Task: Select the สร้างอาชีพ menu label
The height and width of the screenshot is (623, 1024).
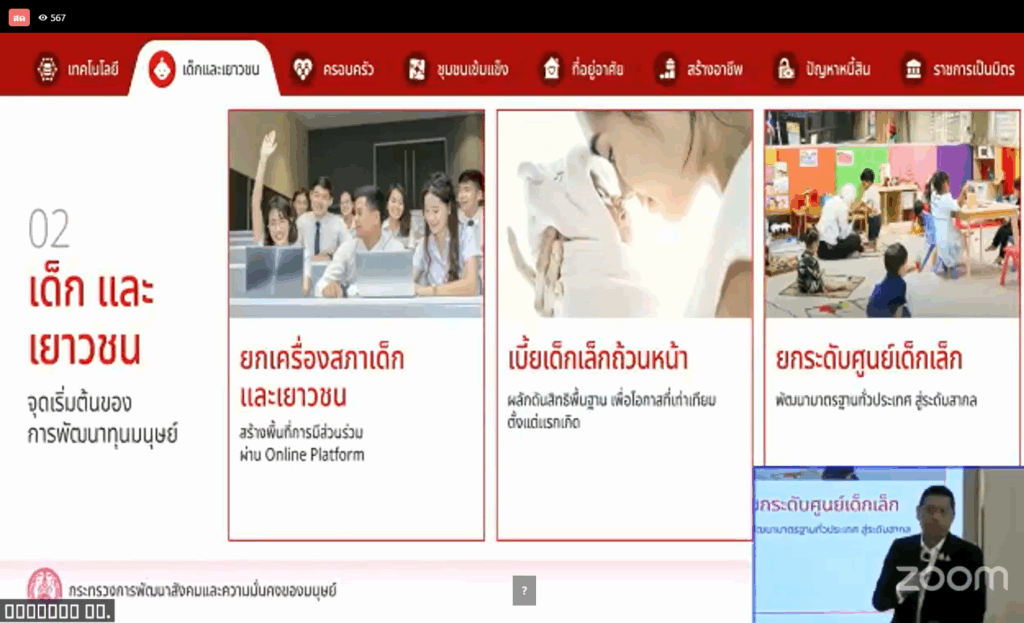Action: (715, 69)
